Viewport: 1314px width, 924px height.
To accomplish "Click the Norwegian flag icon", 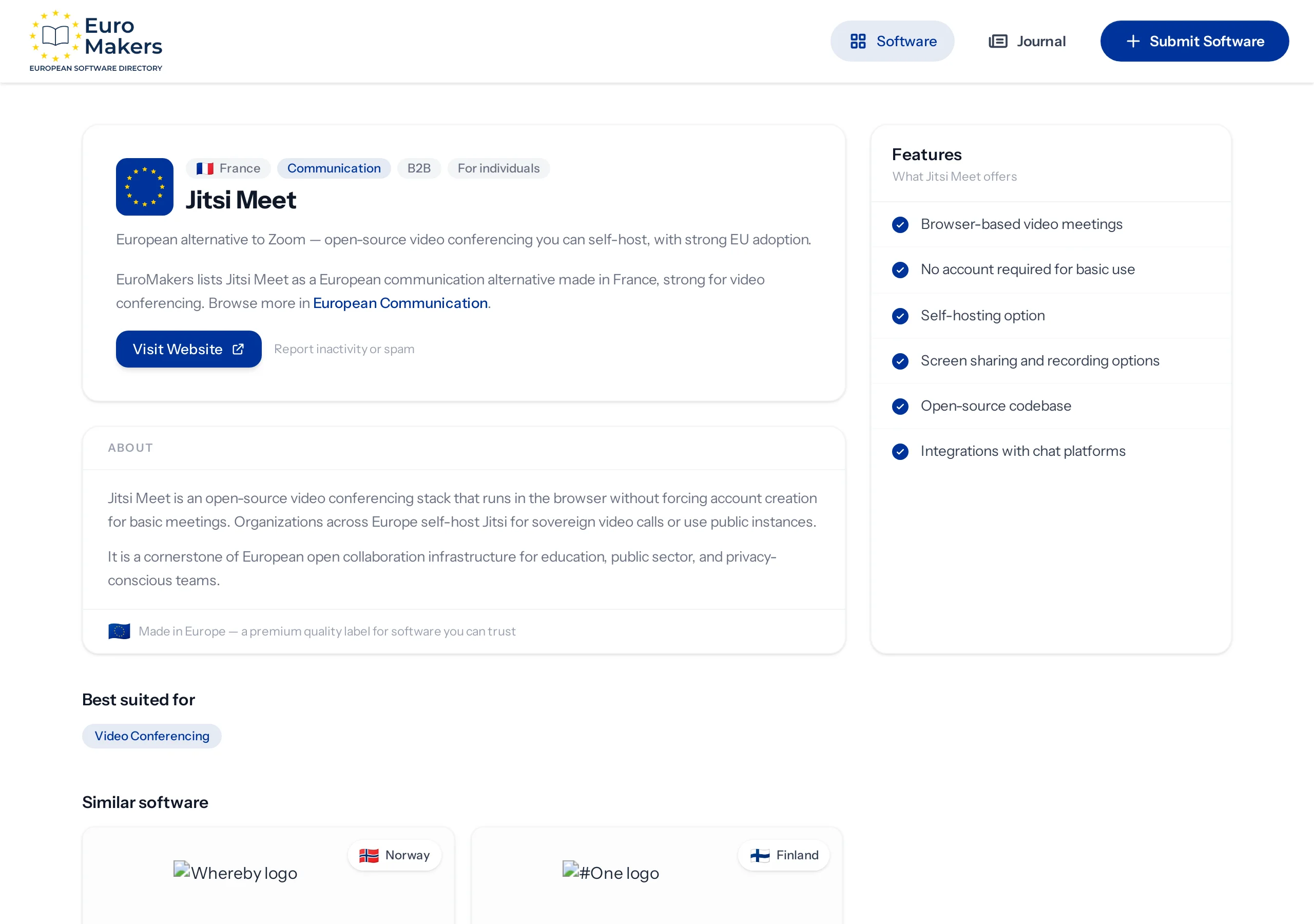I will pyautogui.click(x=369, y=855).
